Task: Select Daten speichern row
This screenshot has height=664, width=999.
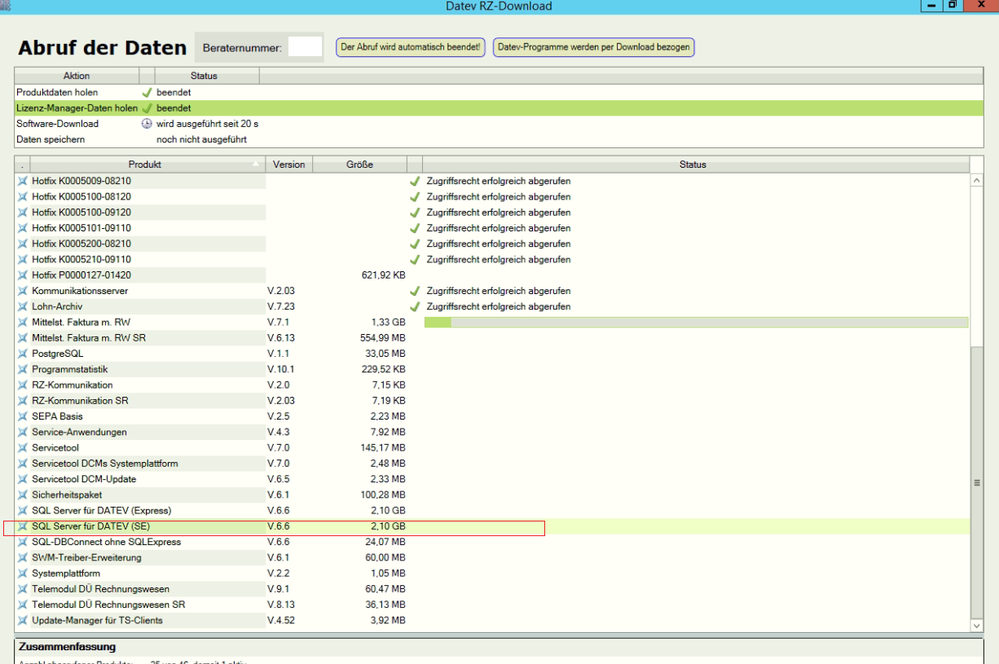Action: click(499, 140)
